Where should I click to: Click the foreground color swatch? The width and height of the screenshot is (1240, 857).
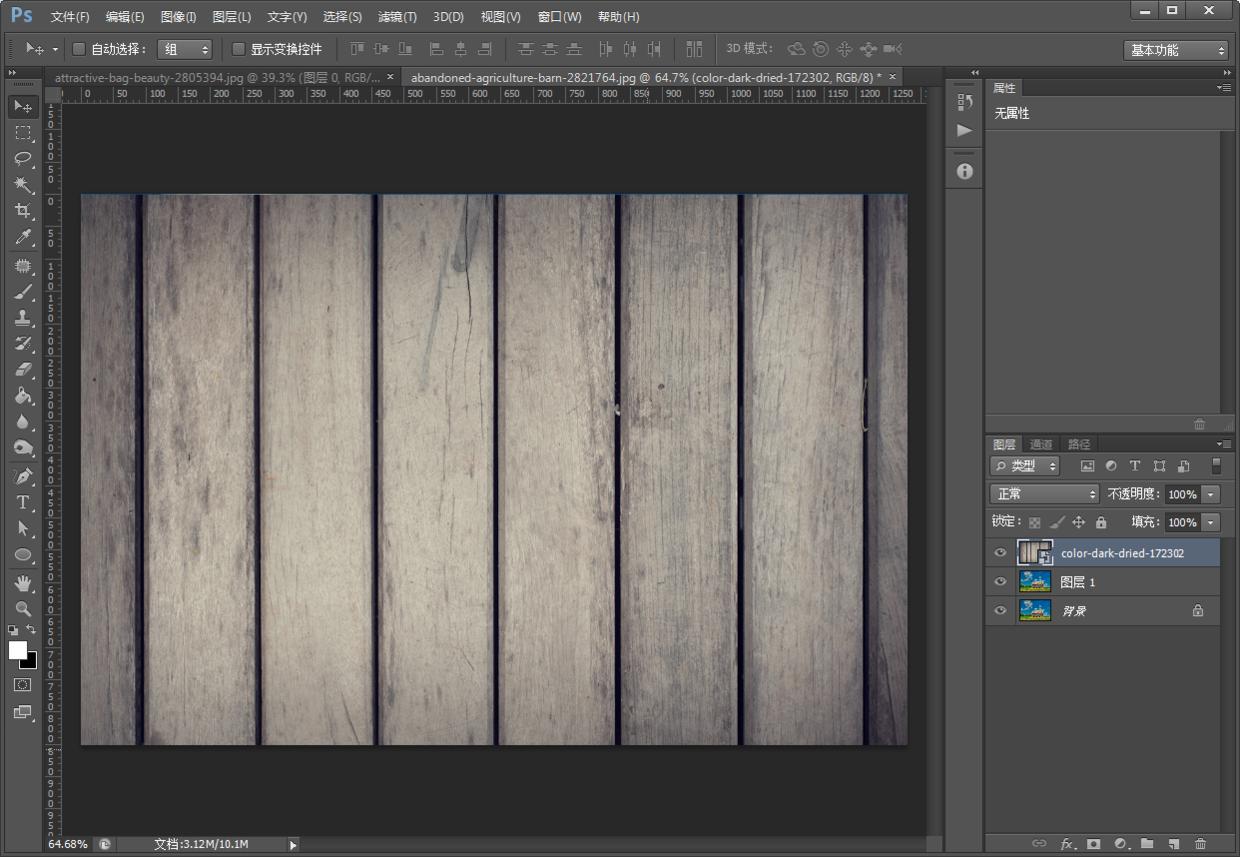[x=17, y=650]
